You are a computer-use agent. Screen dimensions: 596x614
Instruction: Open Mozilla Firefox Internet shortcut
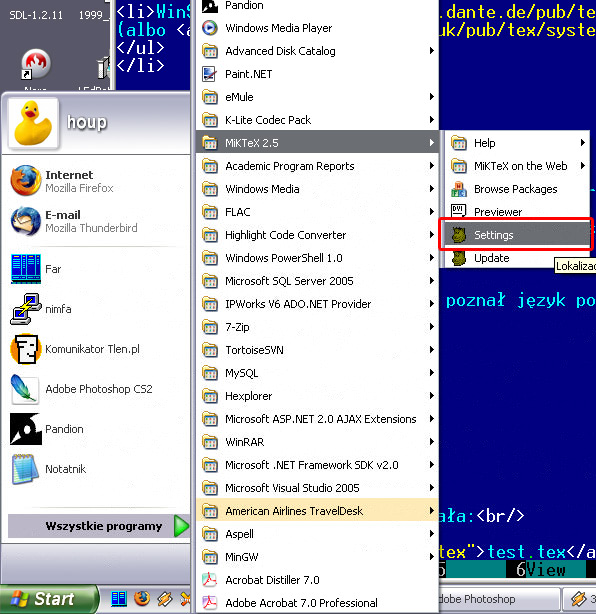[96, 181]
